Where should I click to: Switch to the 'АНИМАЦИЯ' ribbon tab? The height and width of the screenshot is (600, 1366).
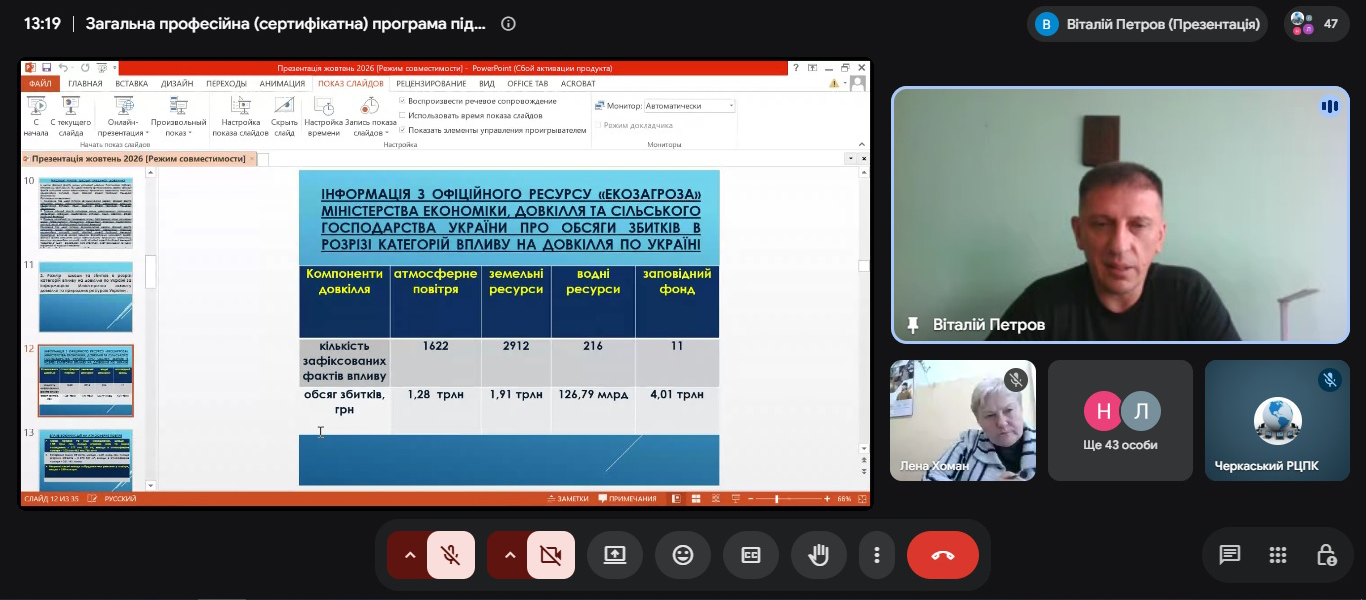(282, 84)
